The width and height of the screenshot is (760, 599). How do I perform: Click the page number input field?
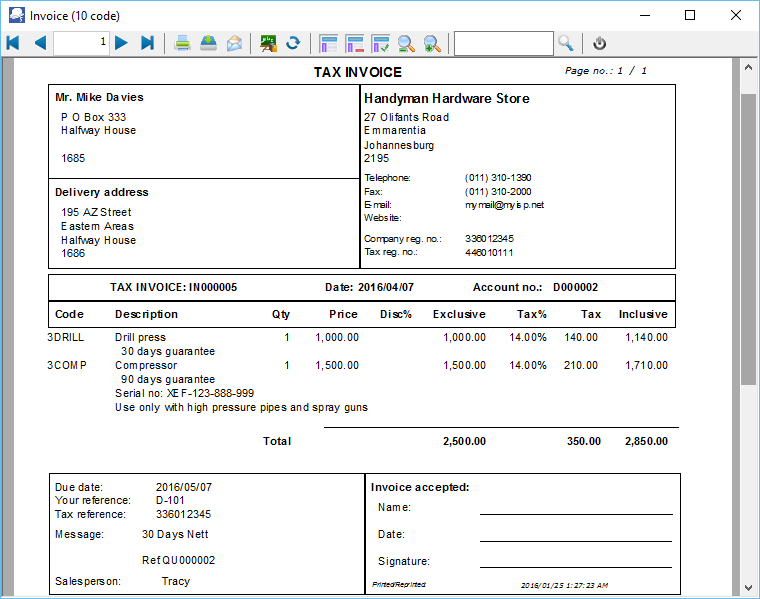click(81, 43)
